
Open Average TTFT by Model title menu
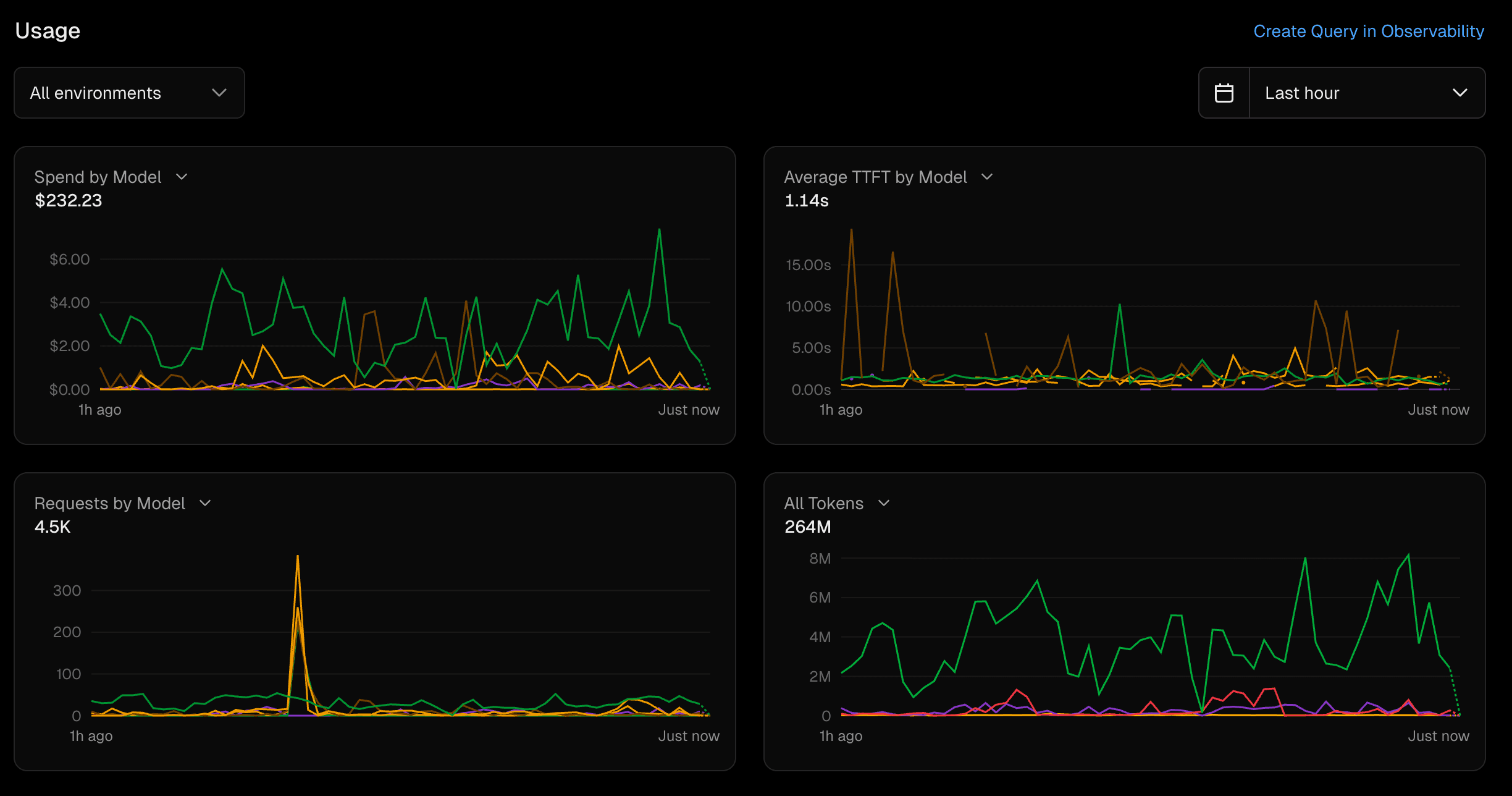(x=875, y=177)
